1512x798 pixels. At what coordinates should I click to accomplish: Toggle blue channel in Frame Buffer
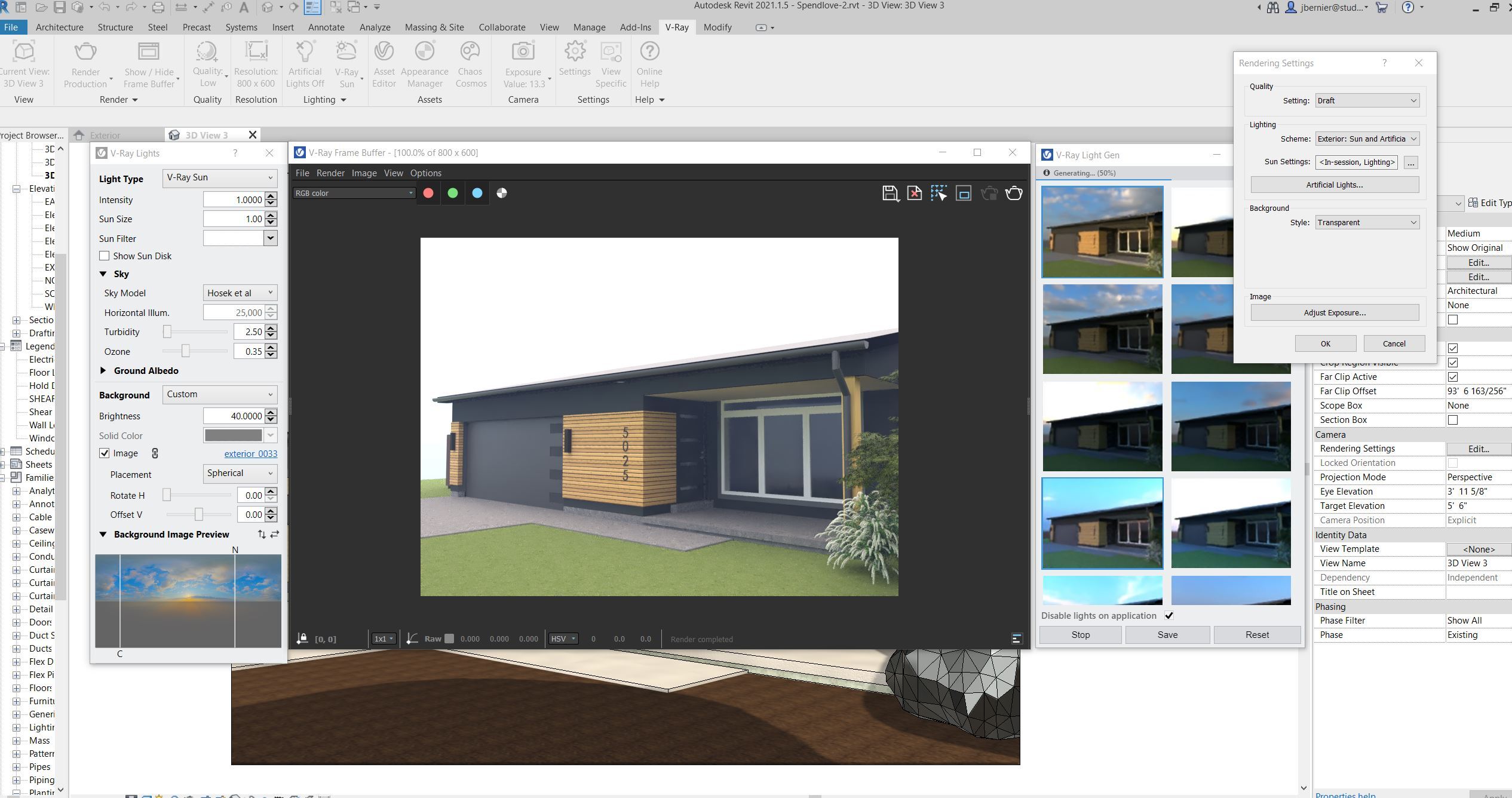477,193
